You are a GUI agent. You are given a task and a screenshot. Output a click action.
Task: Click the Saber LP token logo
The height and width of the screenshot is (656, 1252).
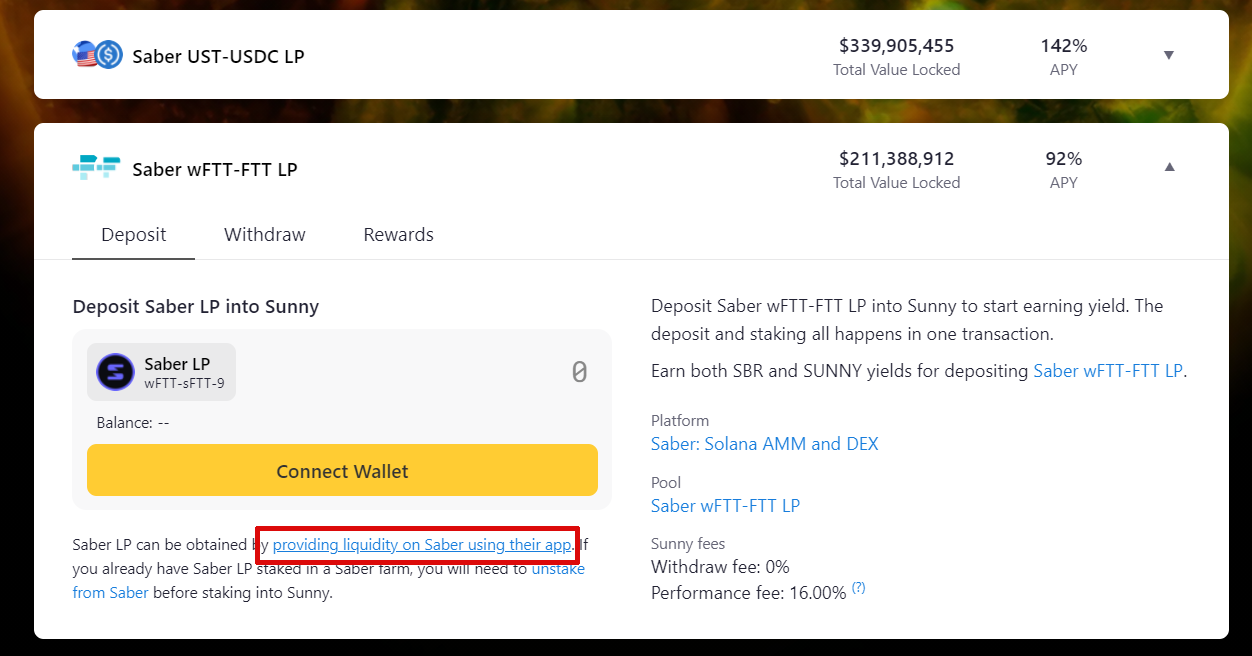coord(115,373)
